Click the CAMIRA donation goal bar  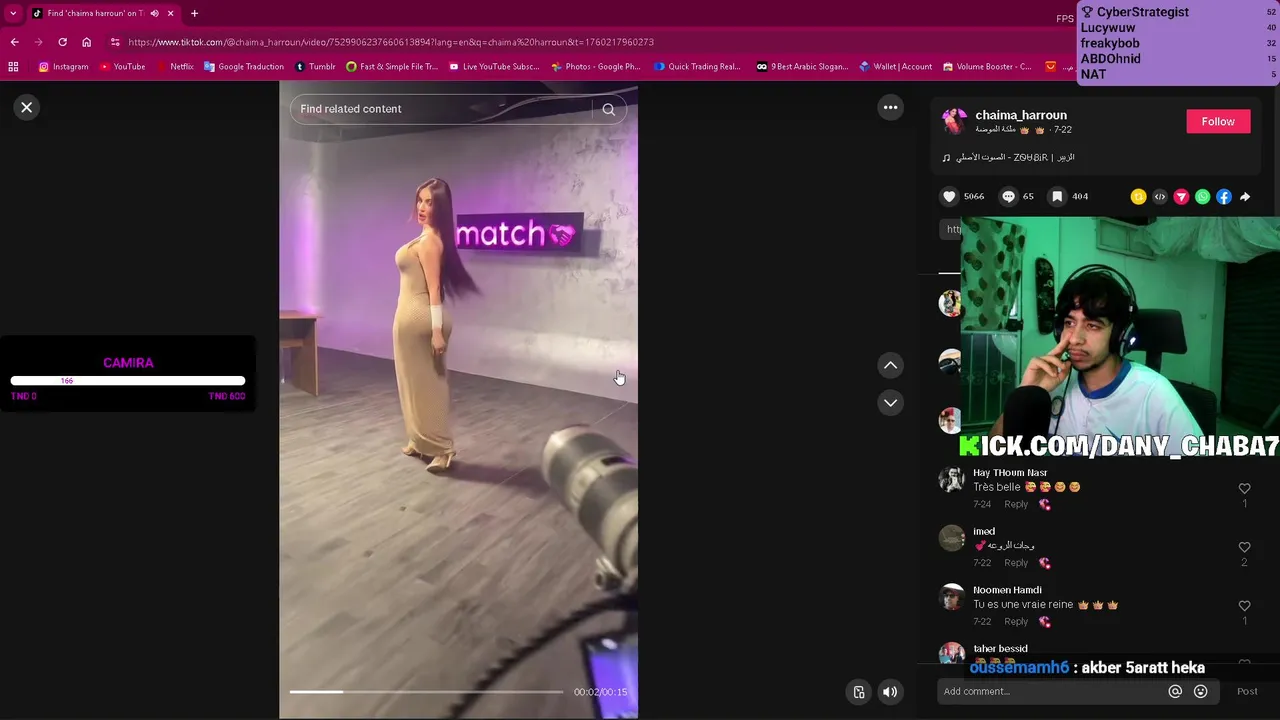(x=128, y=380)
